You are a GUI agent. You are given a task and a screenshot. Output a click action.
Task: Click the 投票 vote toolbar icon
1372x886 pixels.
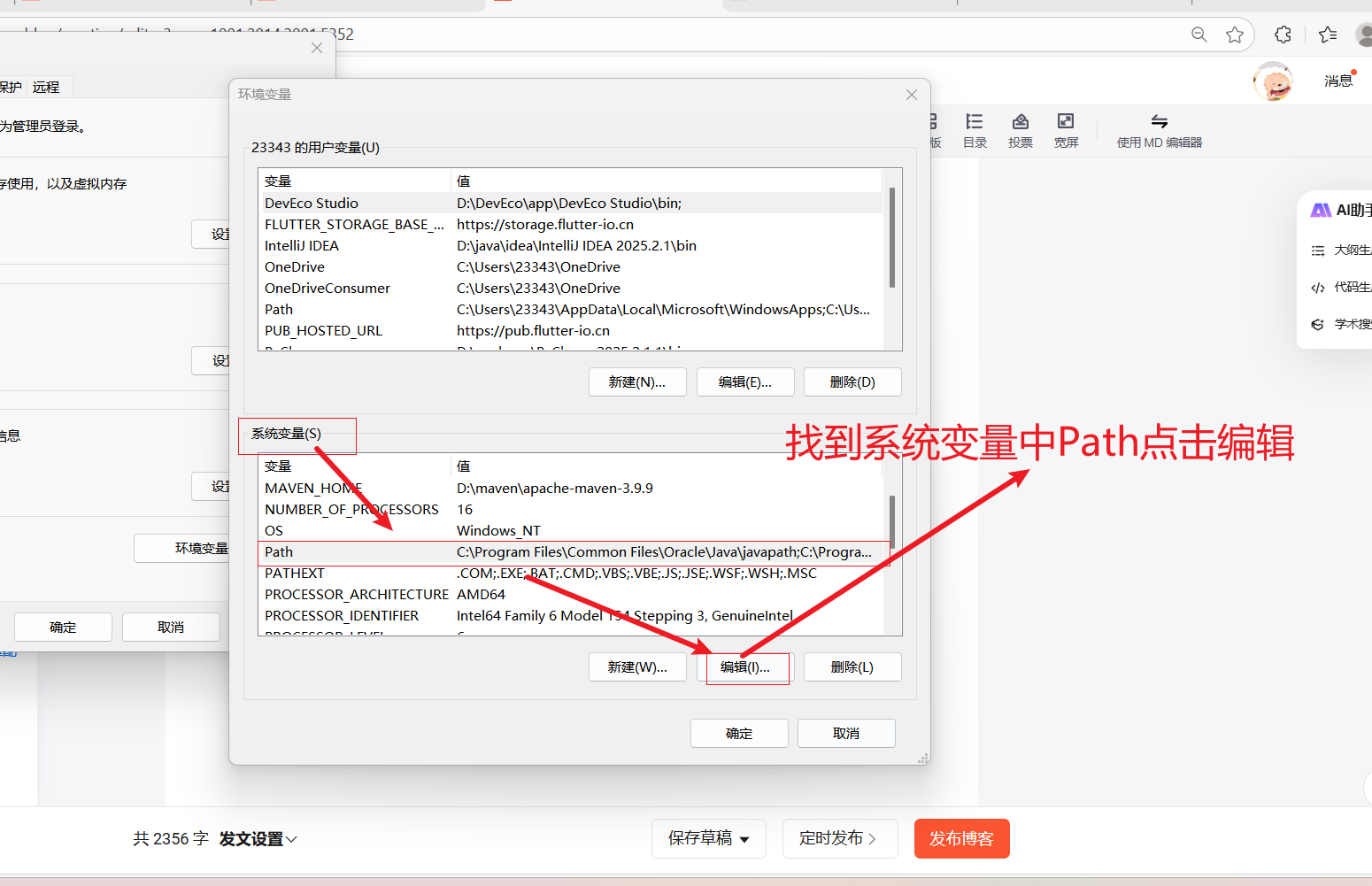[1021, 130]
